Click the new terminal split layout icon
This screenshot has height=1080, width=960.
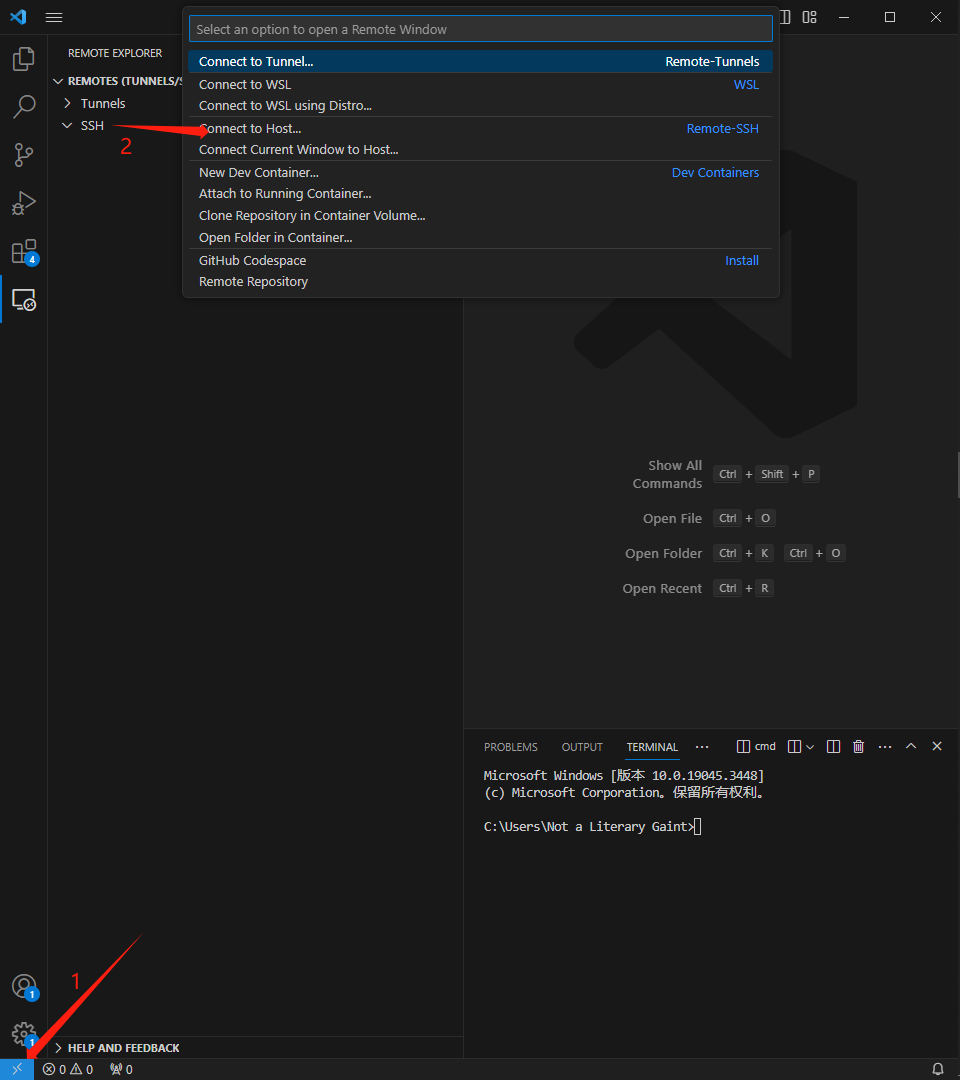794,747
